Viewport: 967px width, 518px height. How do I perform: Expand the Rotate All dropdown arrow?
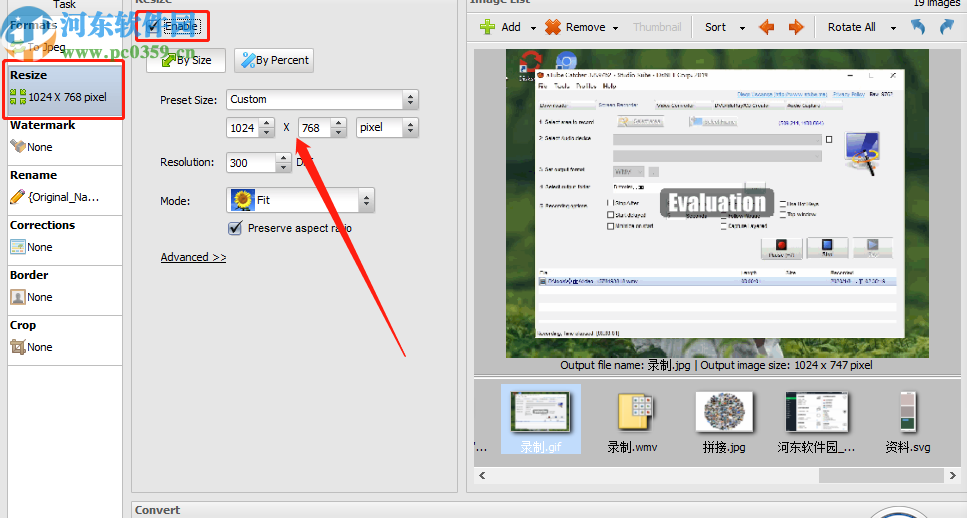893,28
